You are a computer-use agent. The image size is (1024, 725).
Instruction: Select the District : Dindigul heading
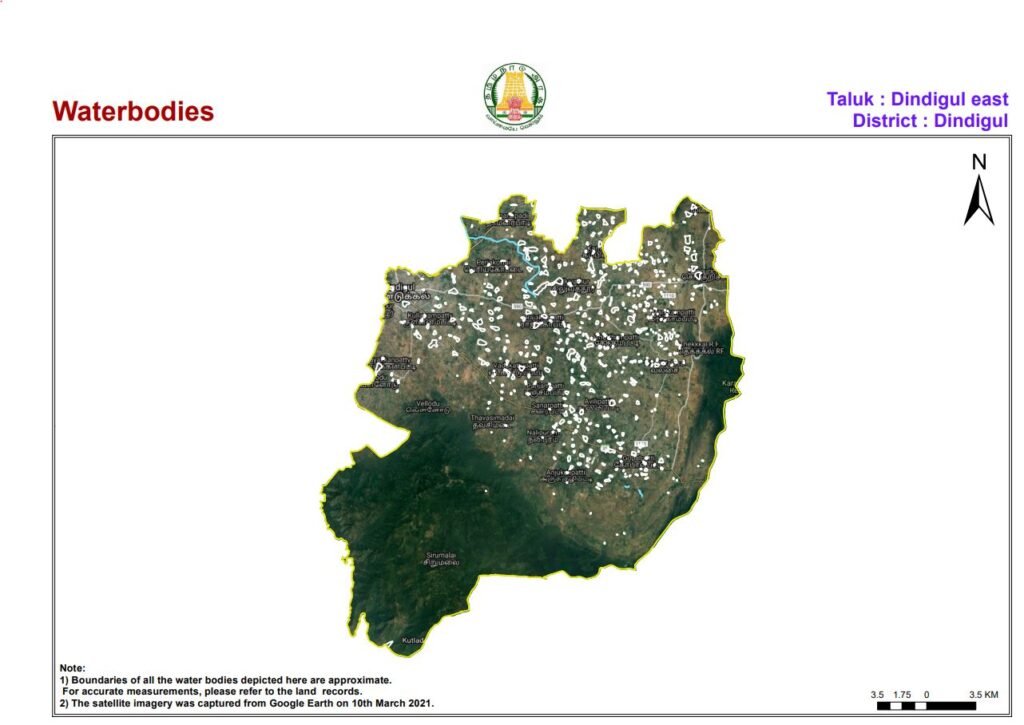pyautogui.click(x=930, y=121)
